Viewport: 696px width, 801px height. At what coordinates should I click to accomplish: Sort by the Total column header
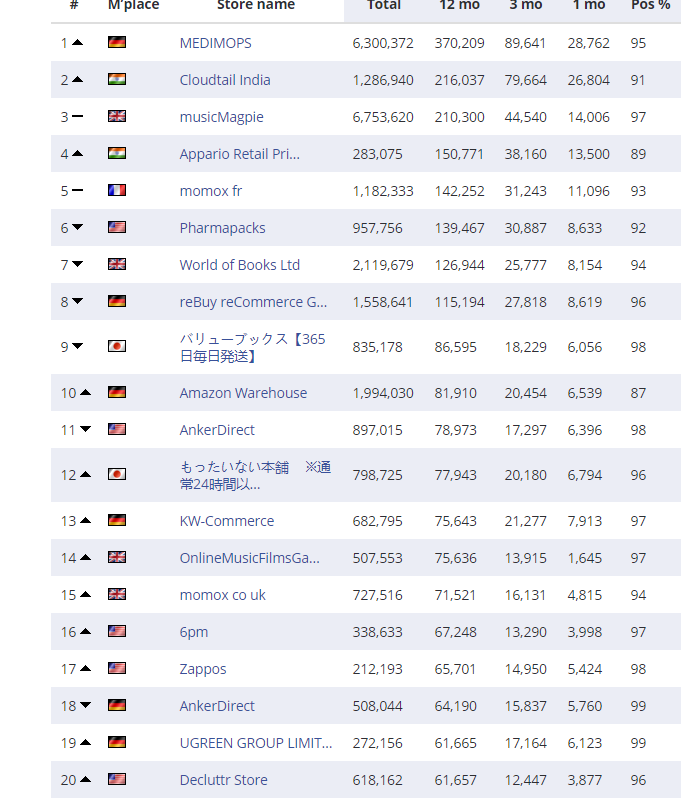pos(384,6)
